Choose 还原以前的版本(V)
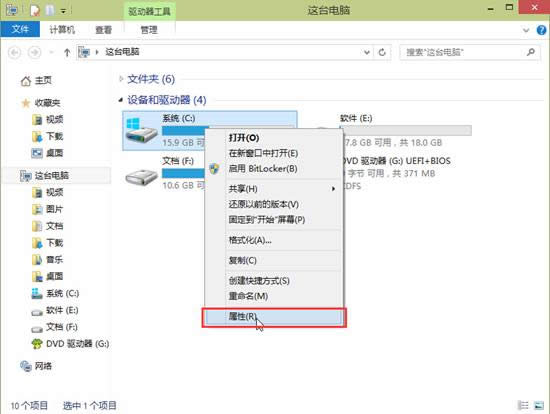 [x=263, y=205]
